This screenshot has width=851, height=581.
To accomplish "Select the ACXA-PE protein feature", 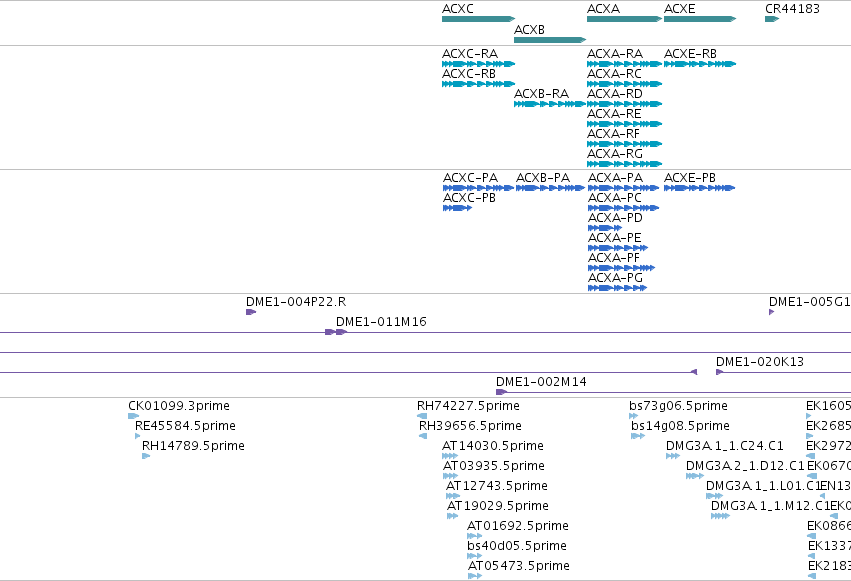I will point(618,248).
